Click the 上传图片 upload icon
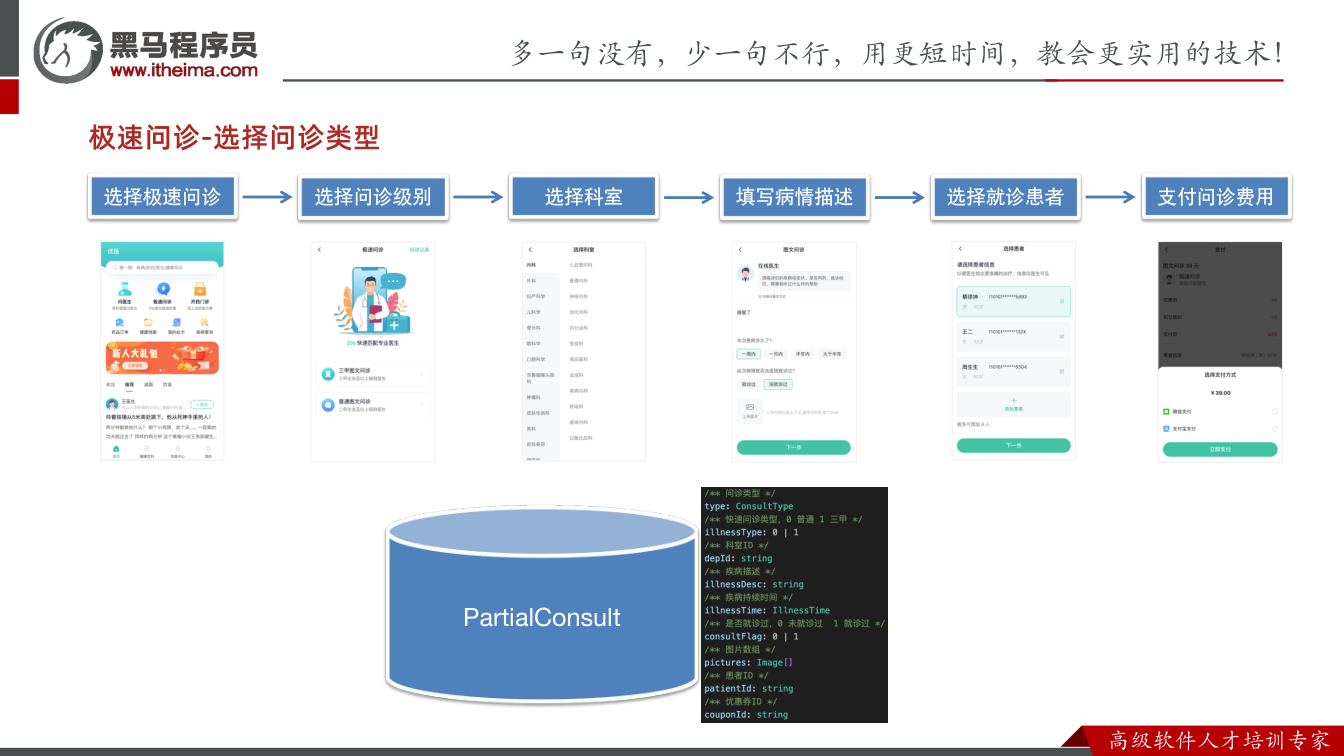This screenshot has width=1344, height=756. (x=750, y=407)
